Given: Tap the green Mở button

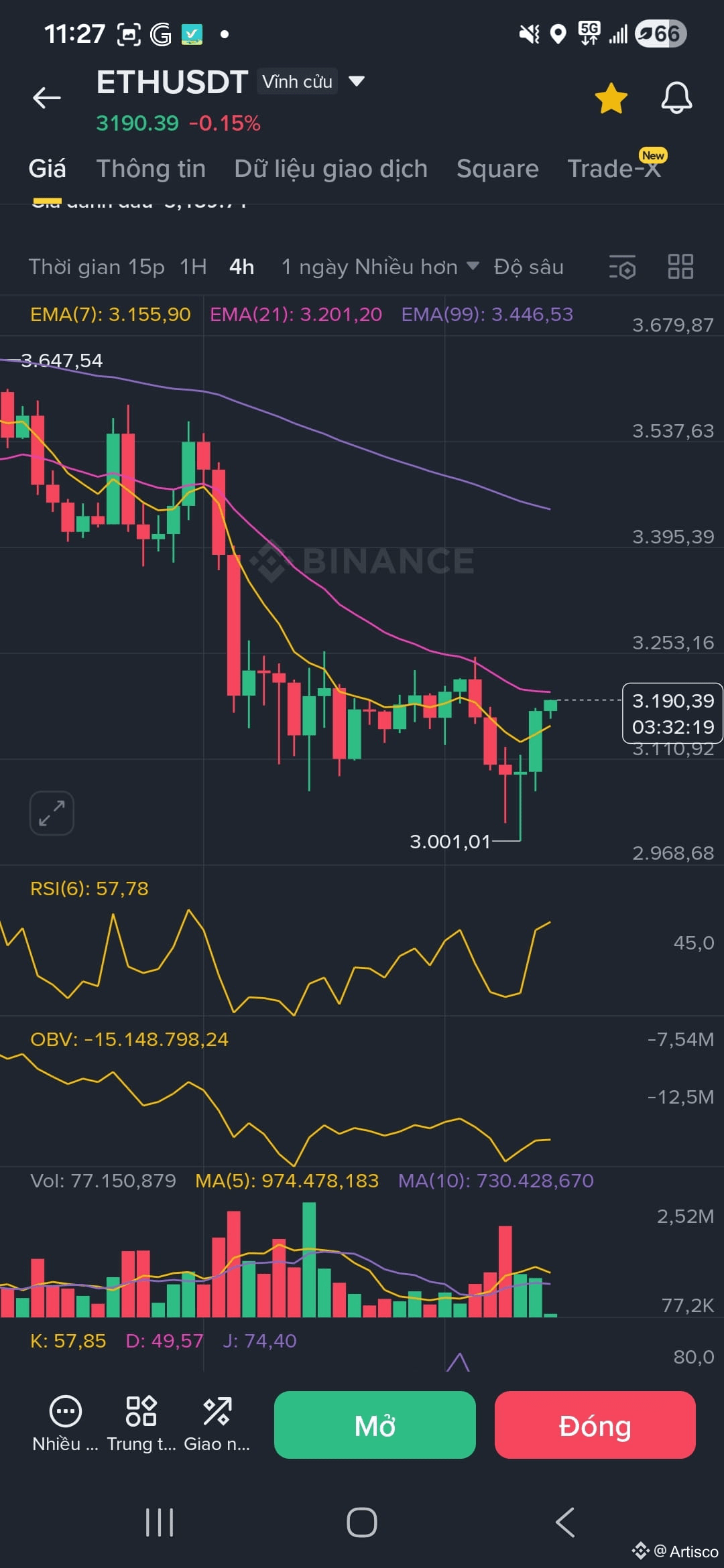Looking at the screenshot, I should tap(375, 1425).
